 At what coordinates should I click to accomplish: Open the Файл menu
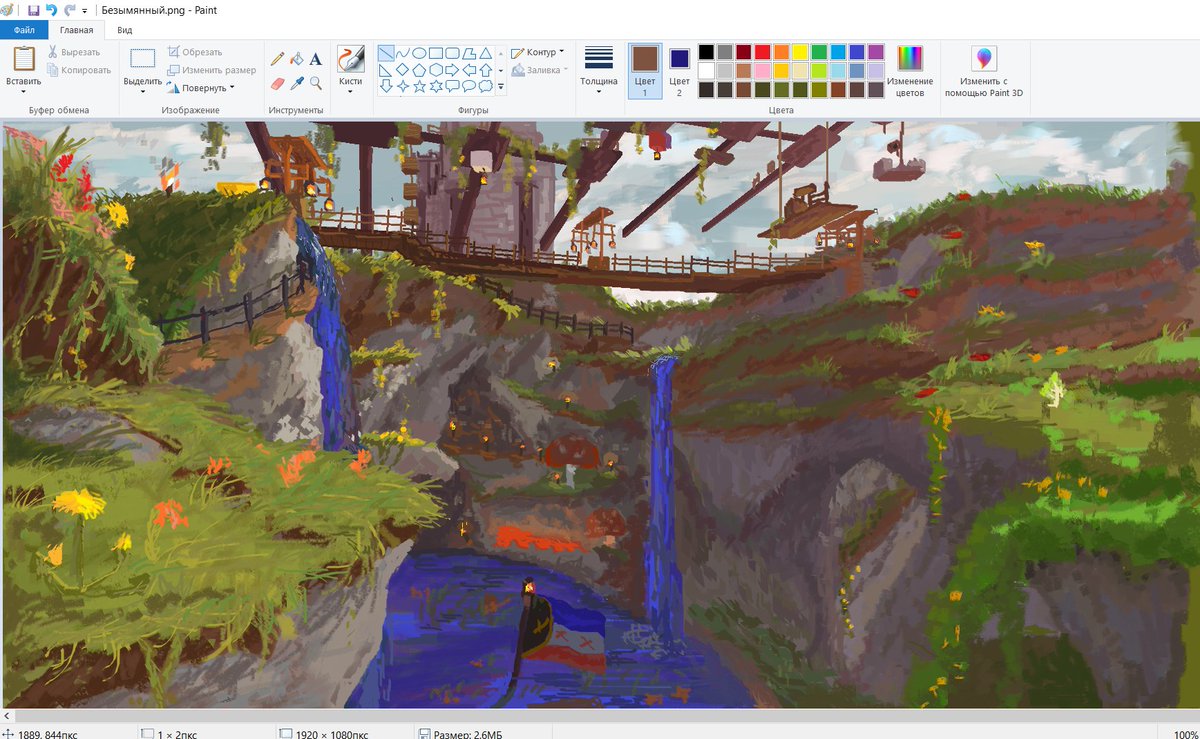(24, 30)
